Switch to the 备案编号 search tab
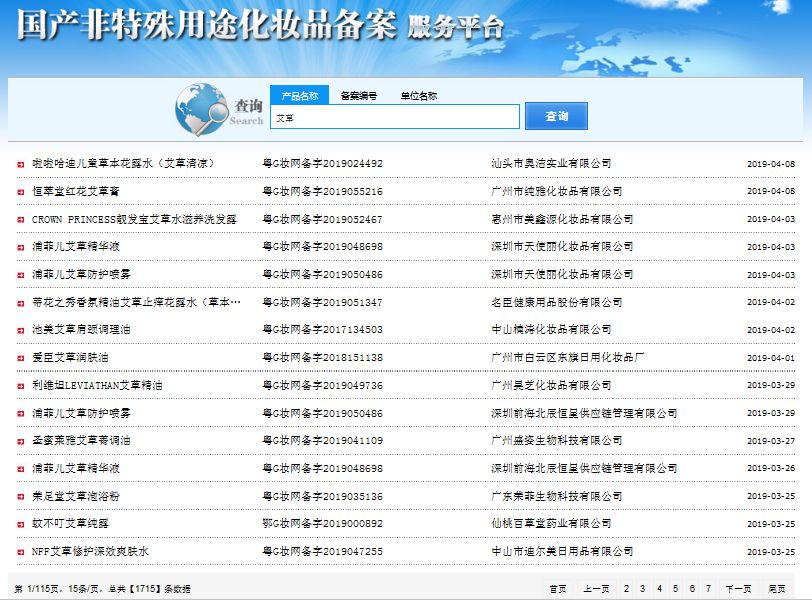 pos(359,96)
